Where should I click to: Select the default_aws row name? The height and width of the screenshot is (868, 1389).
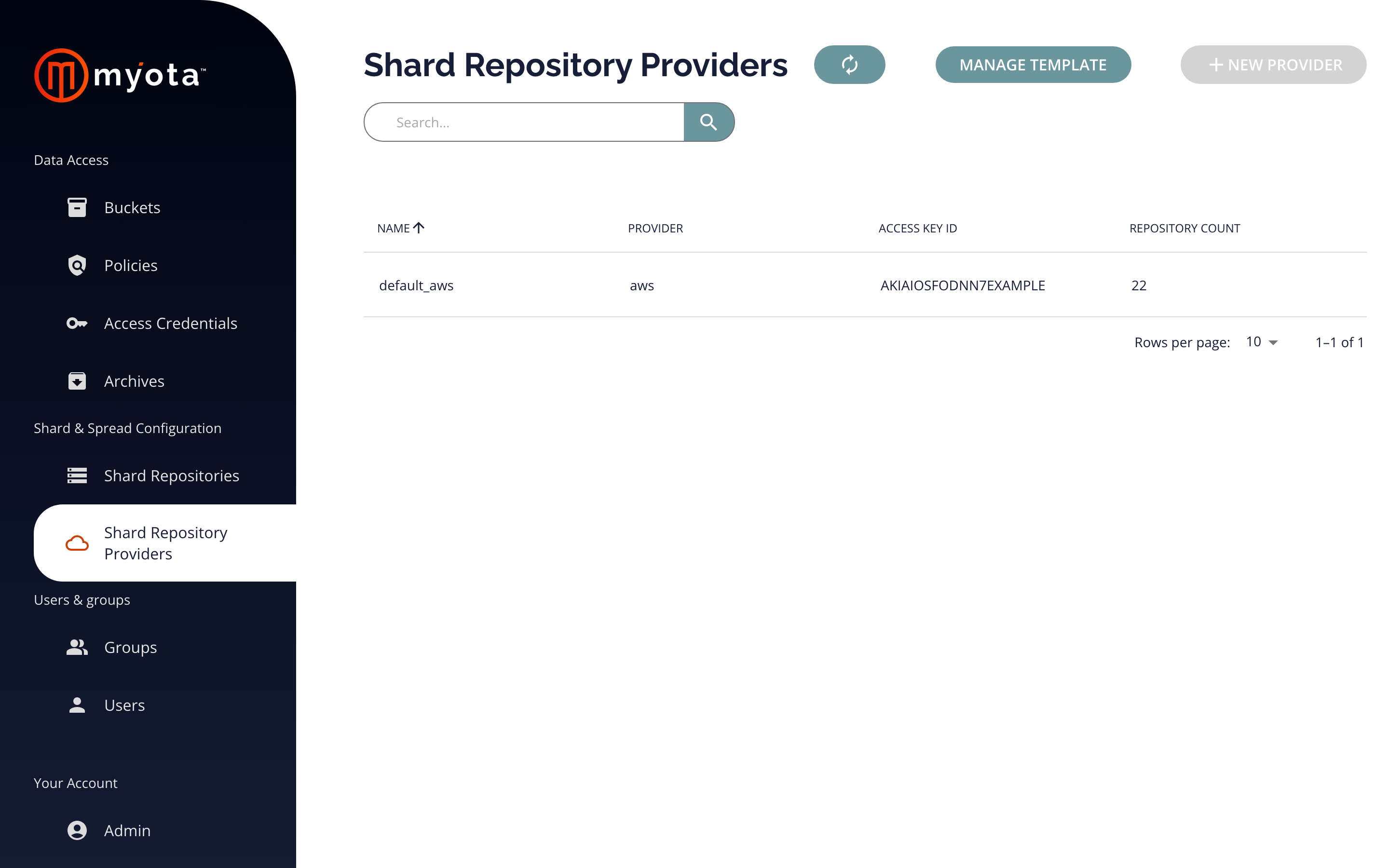[x=416, y=285]
